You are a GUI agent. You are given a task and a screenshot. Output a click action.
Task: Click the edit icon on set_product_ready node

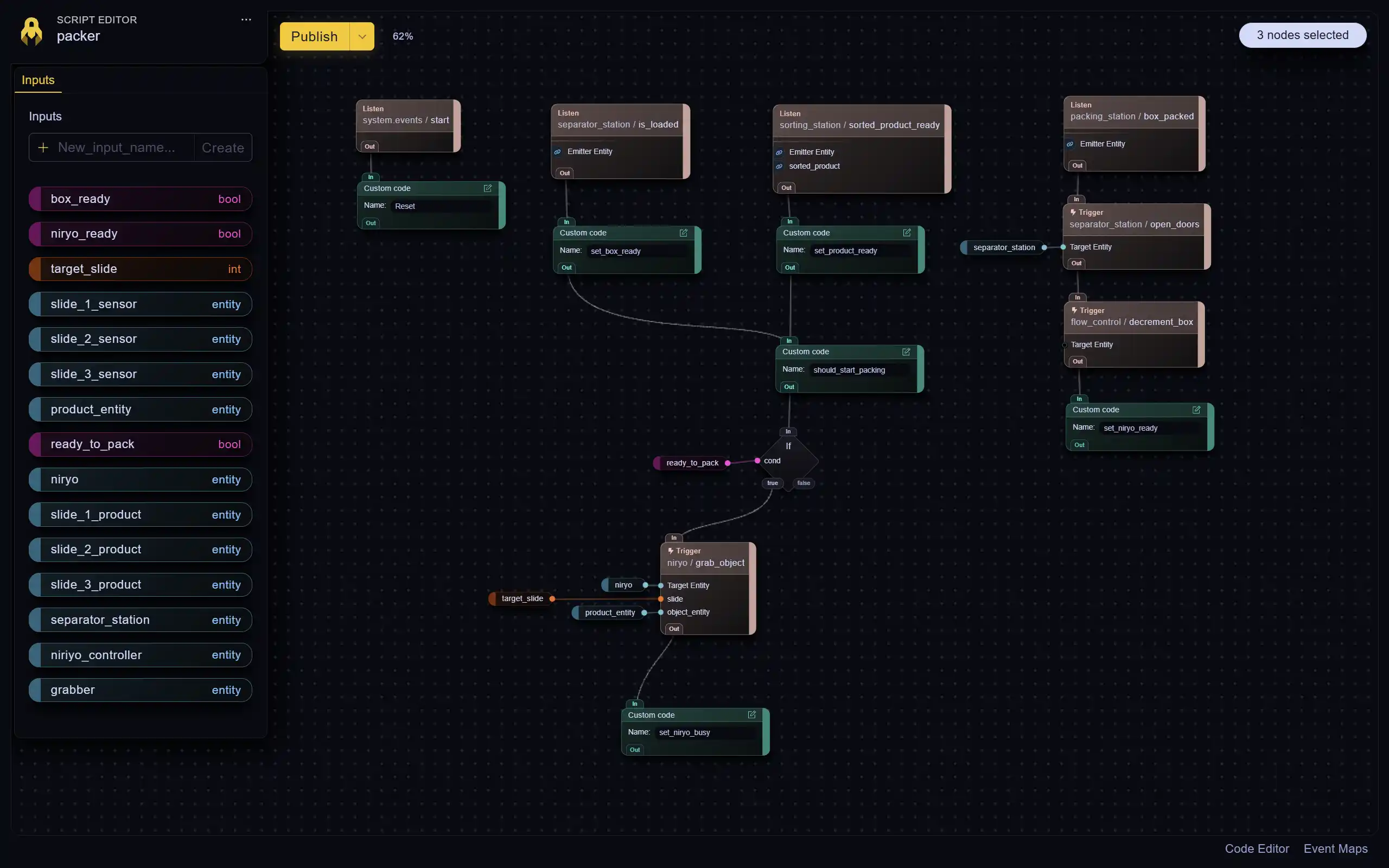click(x=906, y=233)
